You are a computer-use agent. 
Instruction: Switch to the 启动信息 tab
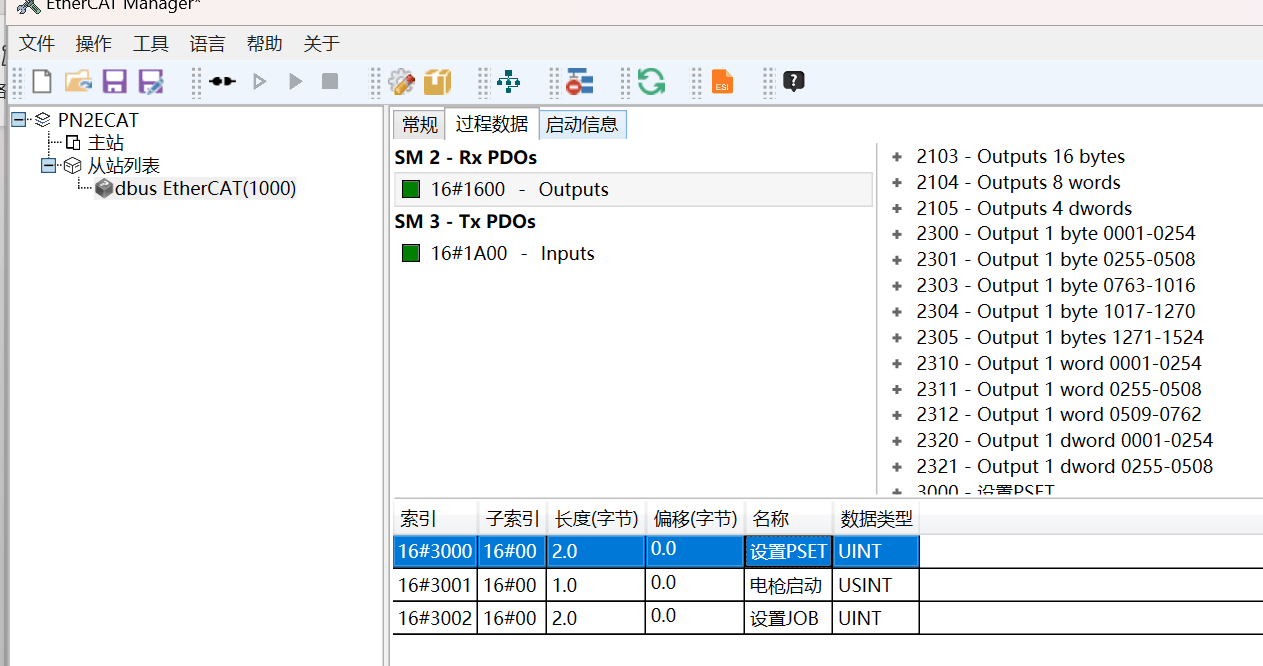(582, 125)
